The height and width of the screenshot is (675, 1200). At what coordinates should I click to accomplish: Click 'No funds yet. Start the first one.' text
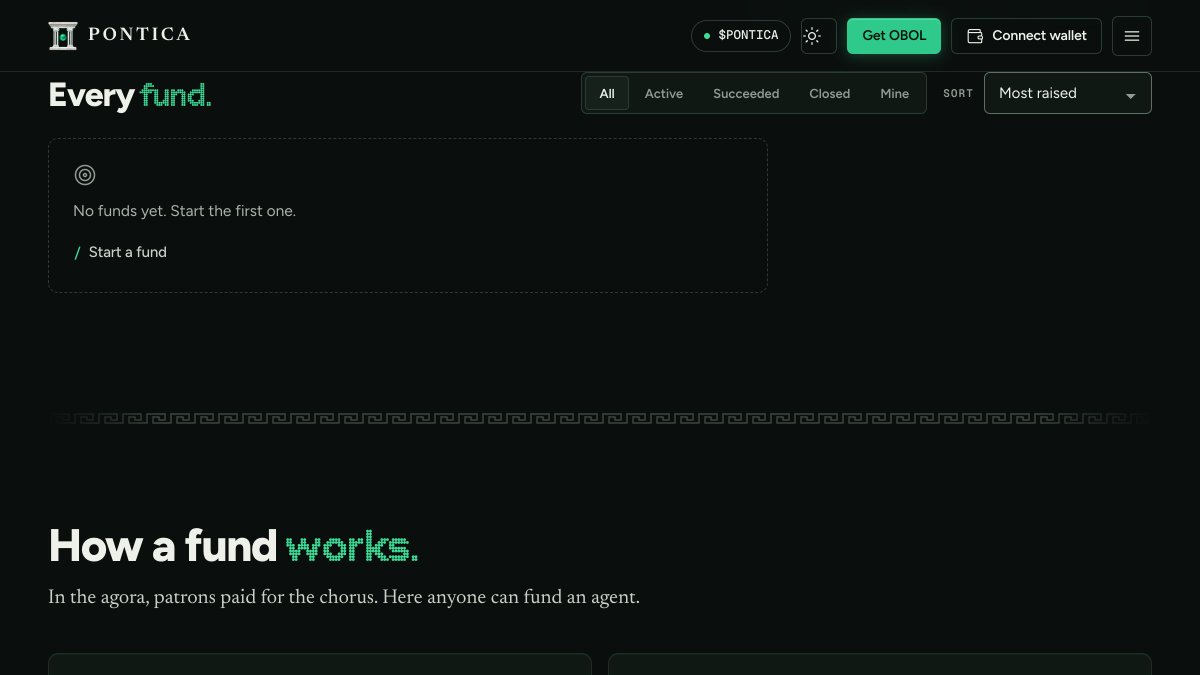pos(185,211)
